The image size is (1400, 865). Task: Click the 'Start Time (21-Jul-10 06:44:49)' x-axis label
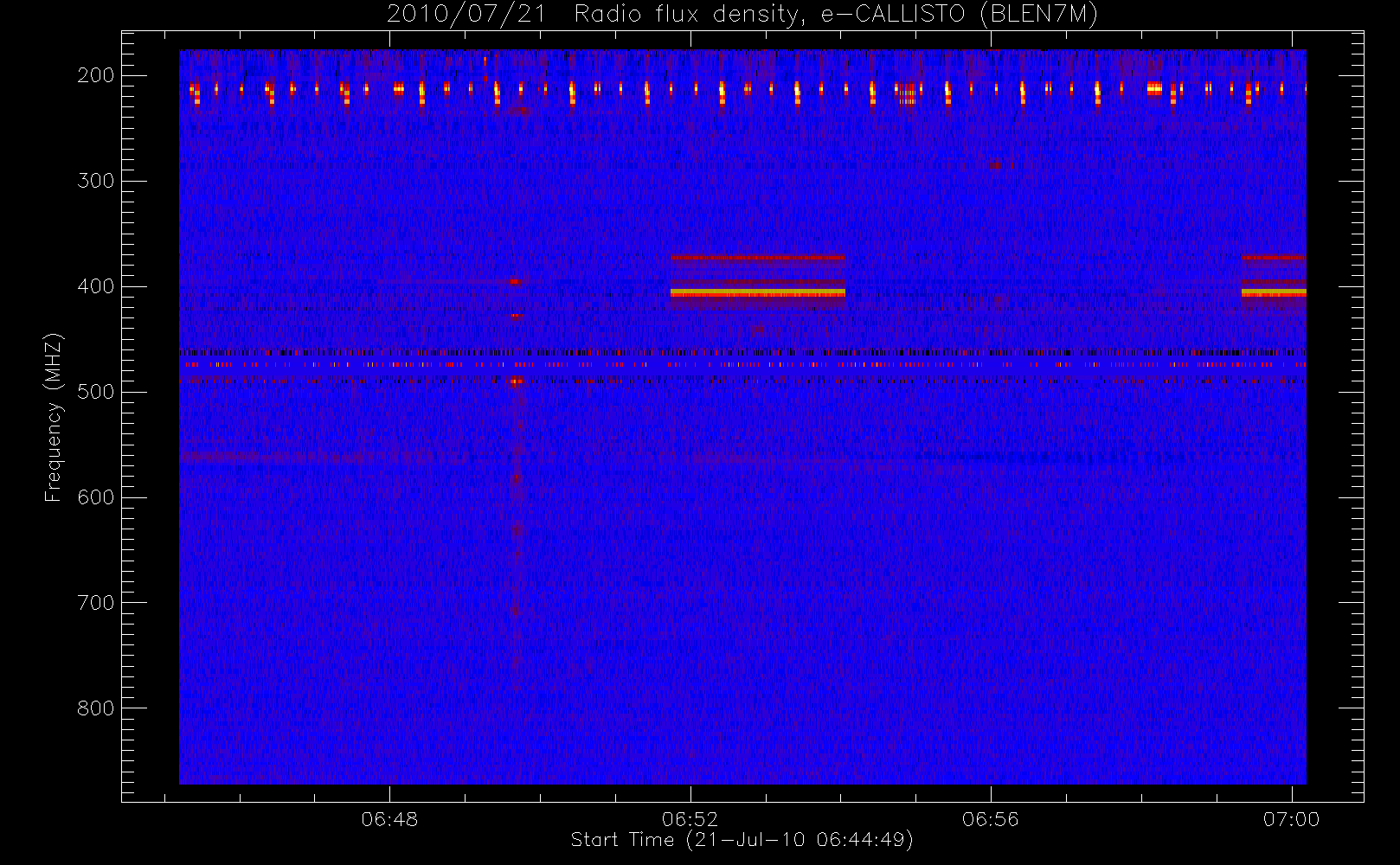(742, 840)
